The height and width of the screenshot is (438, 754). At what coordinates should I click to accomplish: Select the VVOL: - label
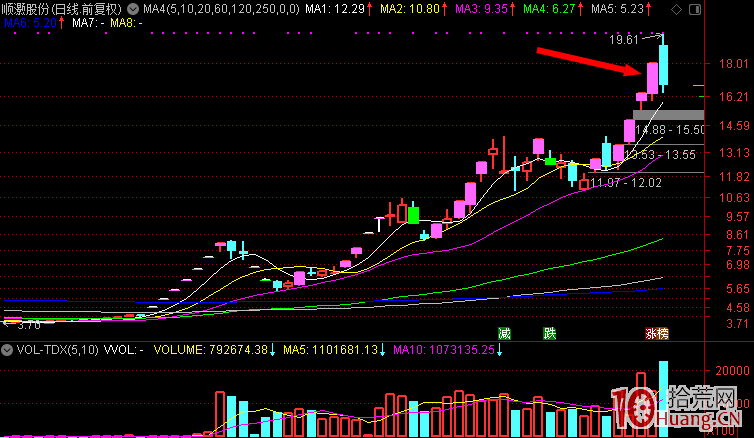coord(124,350)
